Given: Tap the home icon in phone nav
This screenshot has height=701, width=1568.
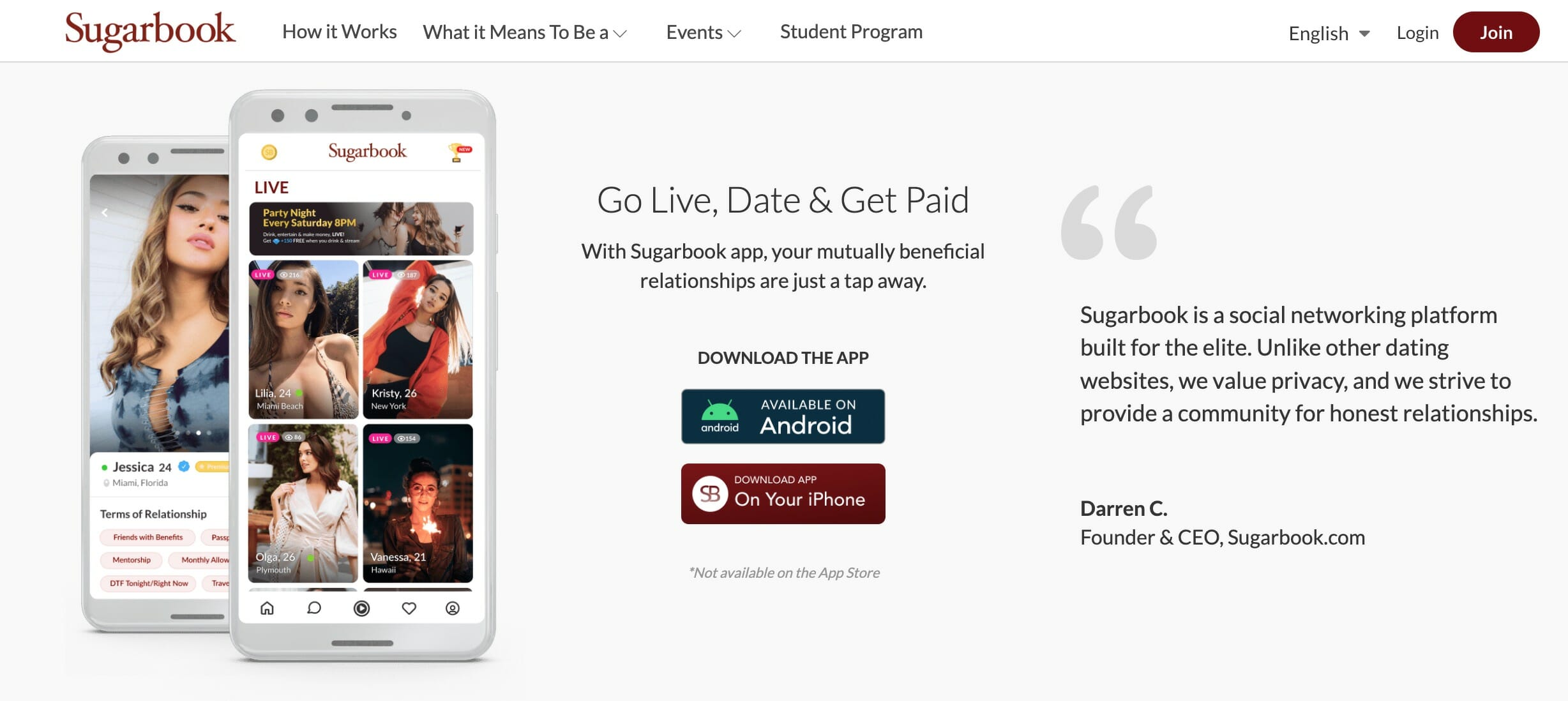Looking at the screenshot, I should tap(267, 608).
